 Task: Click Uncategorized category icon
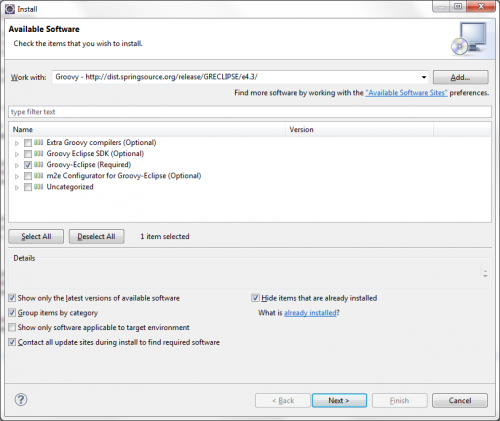coord(39,187)
